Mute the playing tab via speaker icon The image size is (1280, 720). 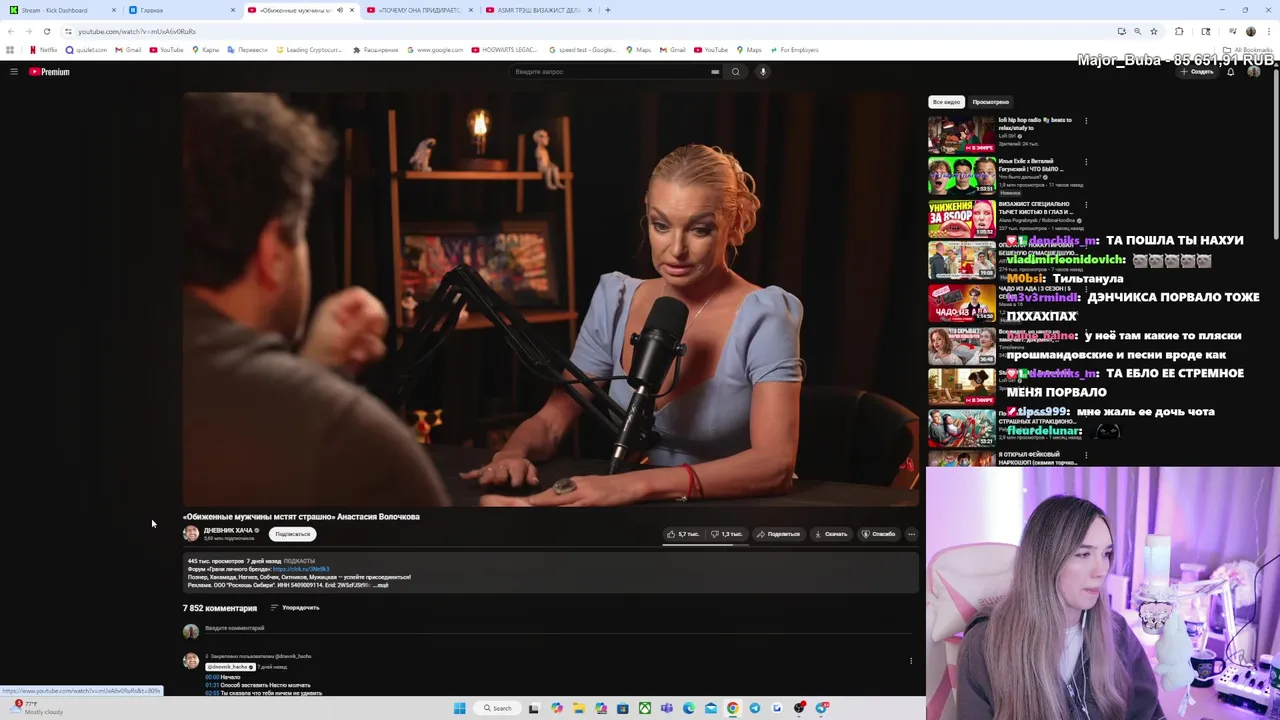339,10
